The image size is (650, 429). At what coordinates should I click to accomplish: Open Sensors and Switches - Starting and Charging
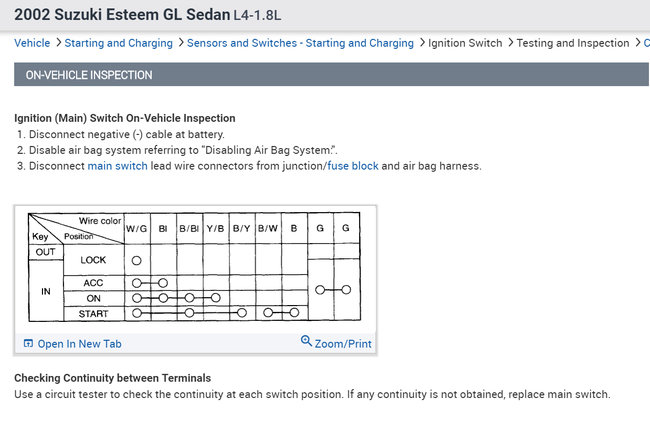[300, 43]
